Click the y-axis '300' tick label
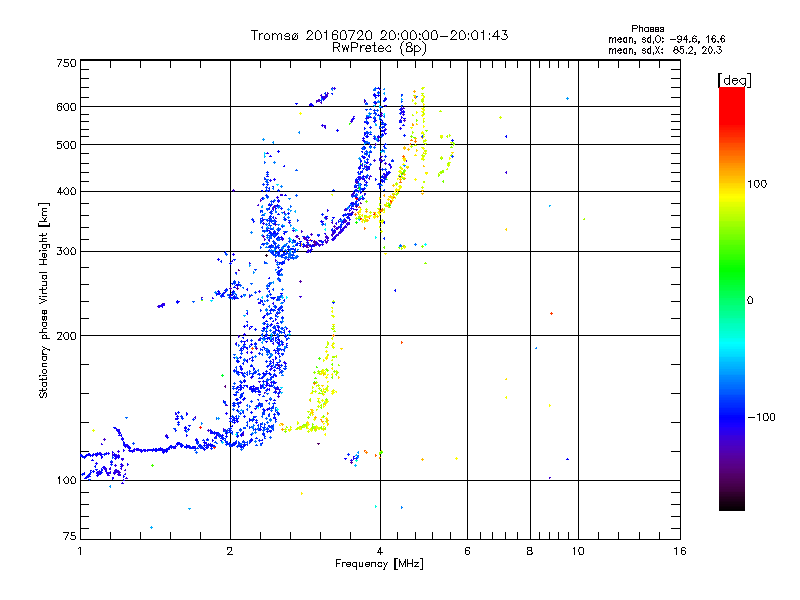Screen dimensions: 800x600 click(x=66, y=252)
